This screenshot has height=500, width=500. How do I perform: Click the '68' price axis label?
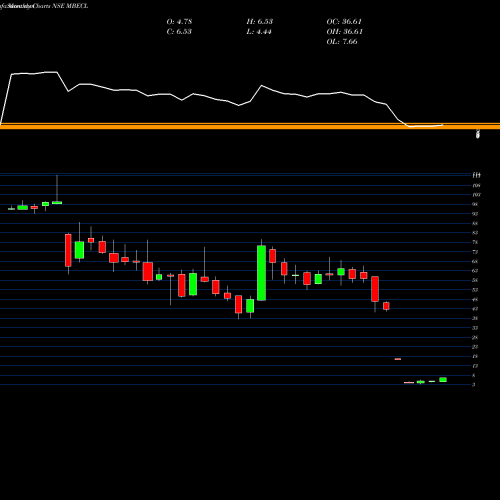[475, 261]
